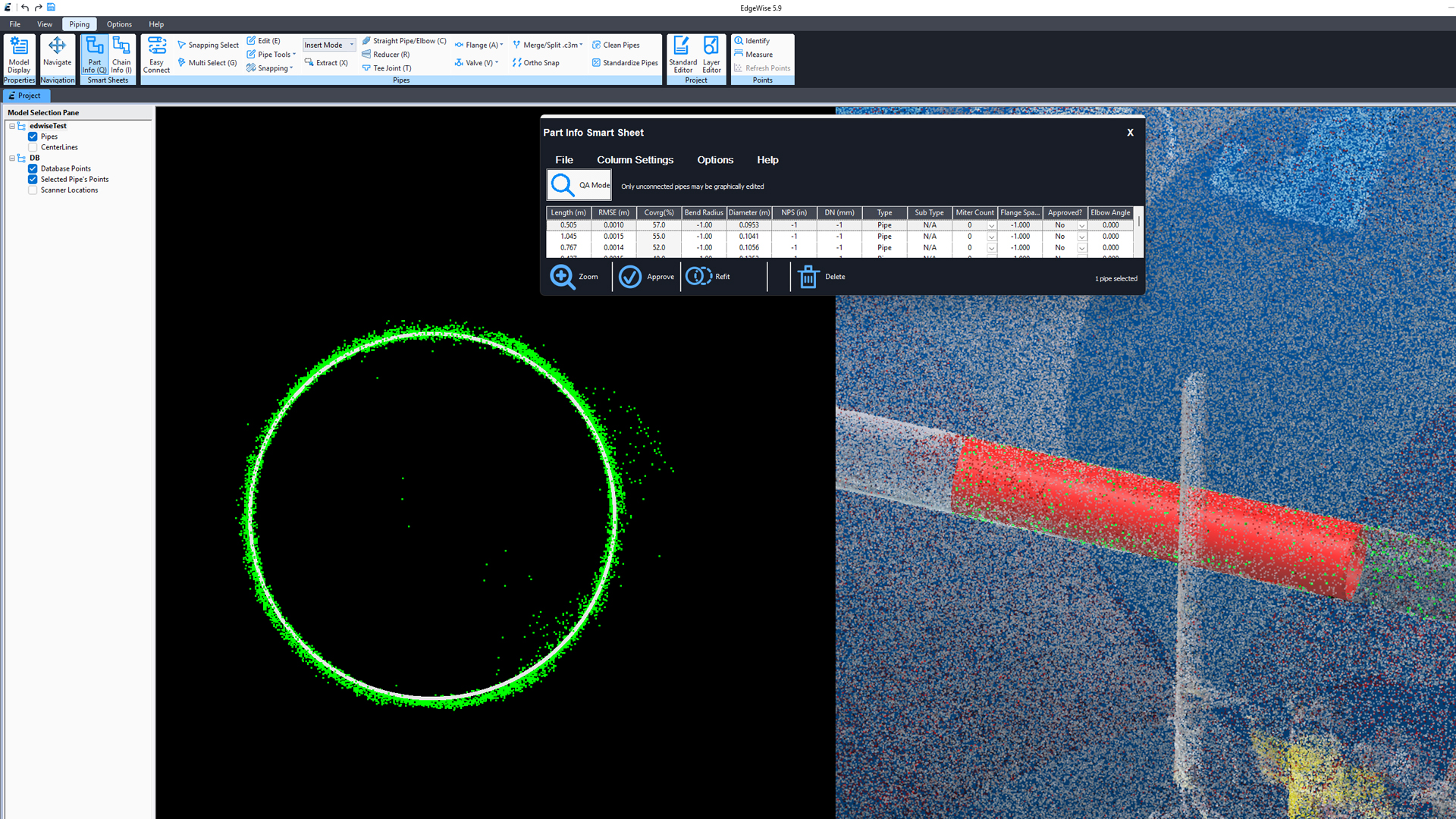The image size is (1456, 819).
Task: Switch to the Options ribbon tab
Action: (x=119, y=24)
